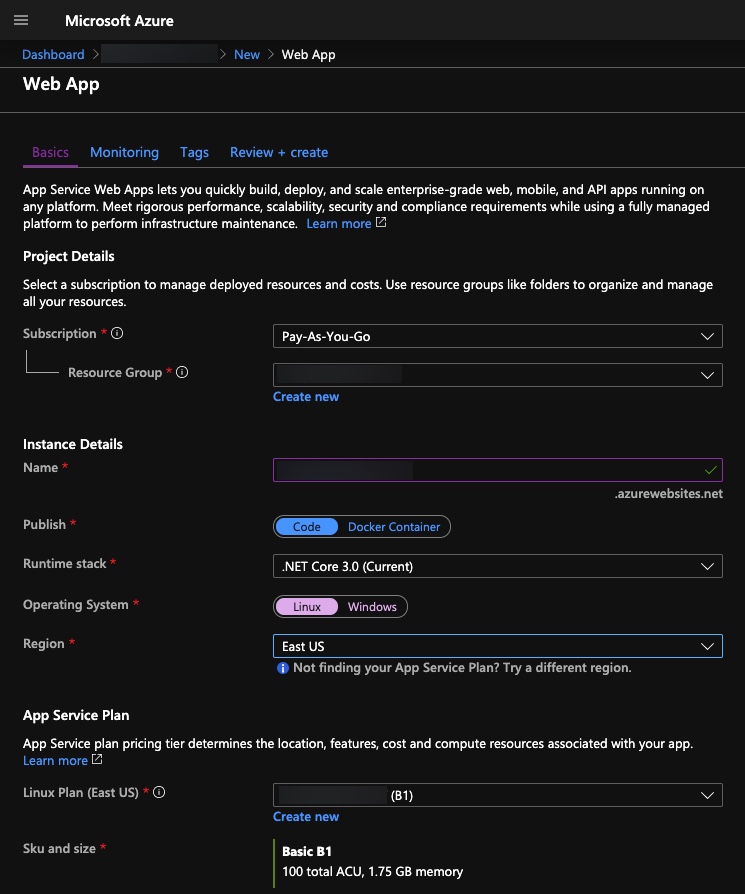745x894 pixels.
Task: Open the Subscription dropdown
Action: tap(497, 336)
